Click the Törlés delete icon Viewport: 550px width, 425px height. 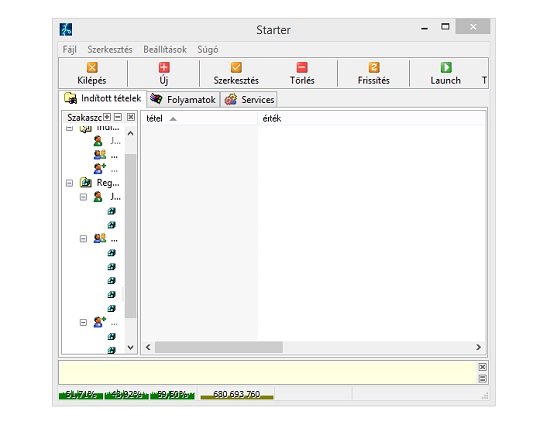pos(302,67)
